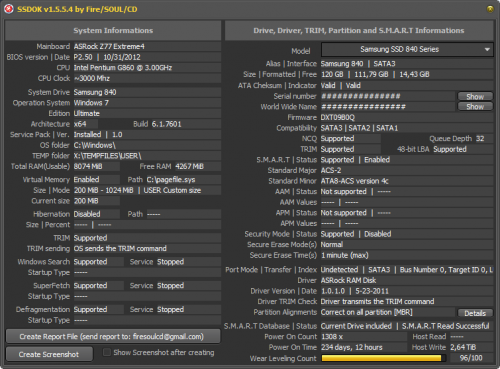Image resolution: width=500 pixels, height=369 pixels.
Task: Click the Build 6.1.7601 value
Action: pyautogui.click(x=166, y=124)
